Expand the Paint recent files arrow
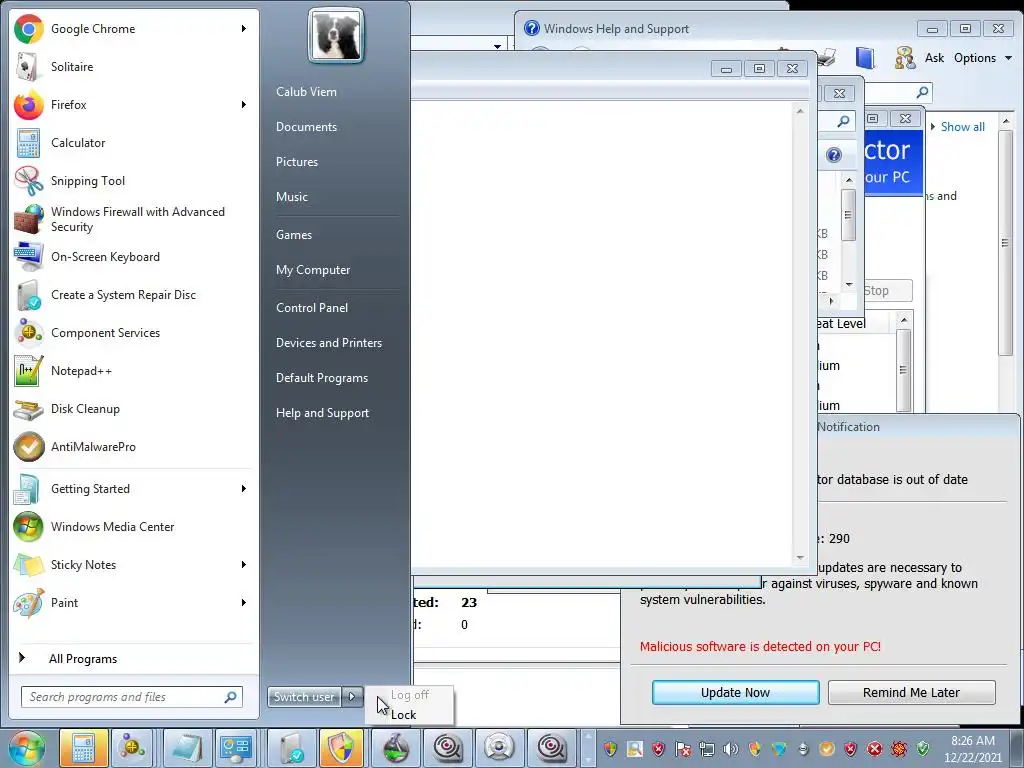 pyautogui.click(x=244, y=603)
